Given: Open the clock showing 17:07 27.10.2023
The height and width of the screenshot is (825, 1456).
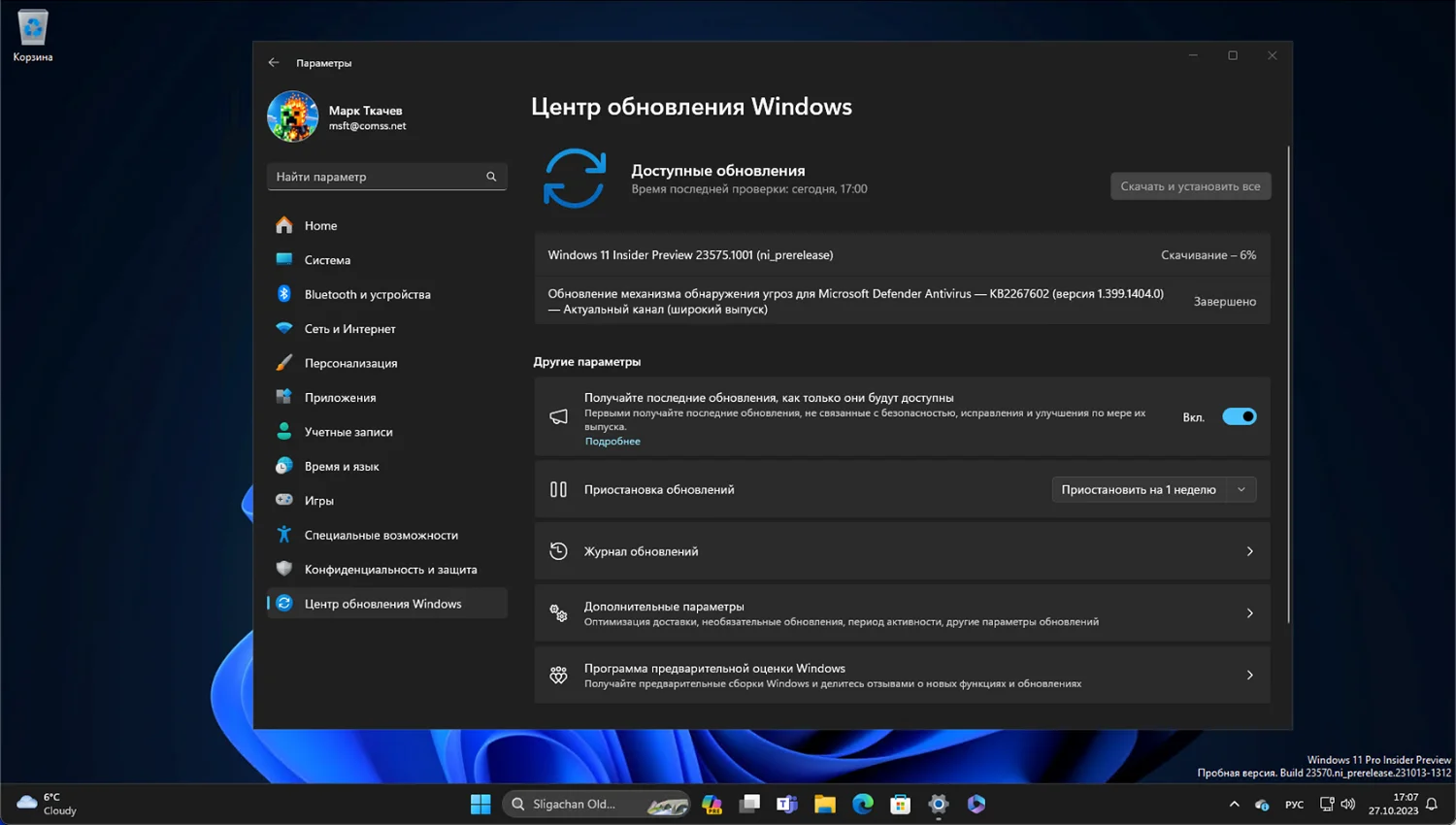Looking at the screenshot, I should [x=1394, y=804].
